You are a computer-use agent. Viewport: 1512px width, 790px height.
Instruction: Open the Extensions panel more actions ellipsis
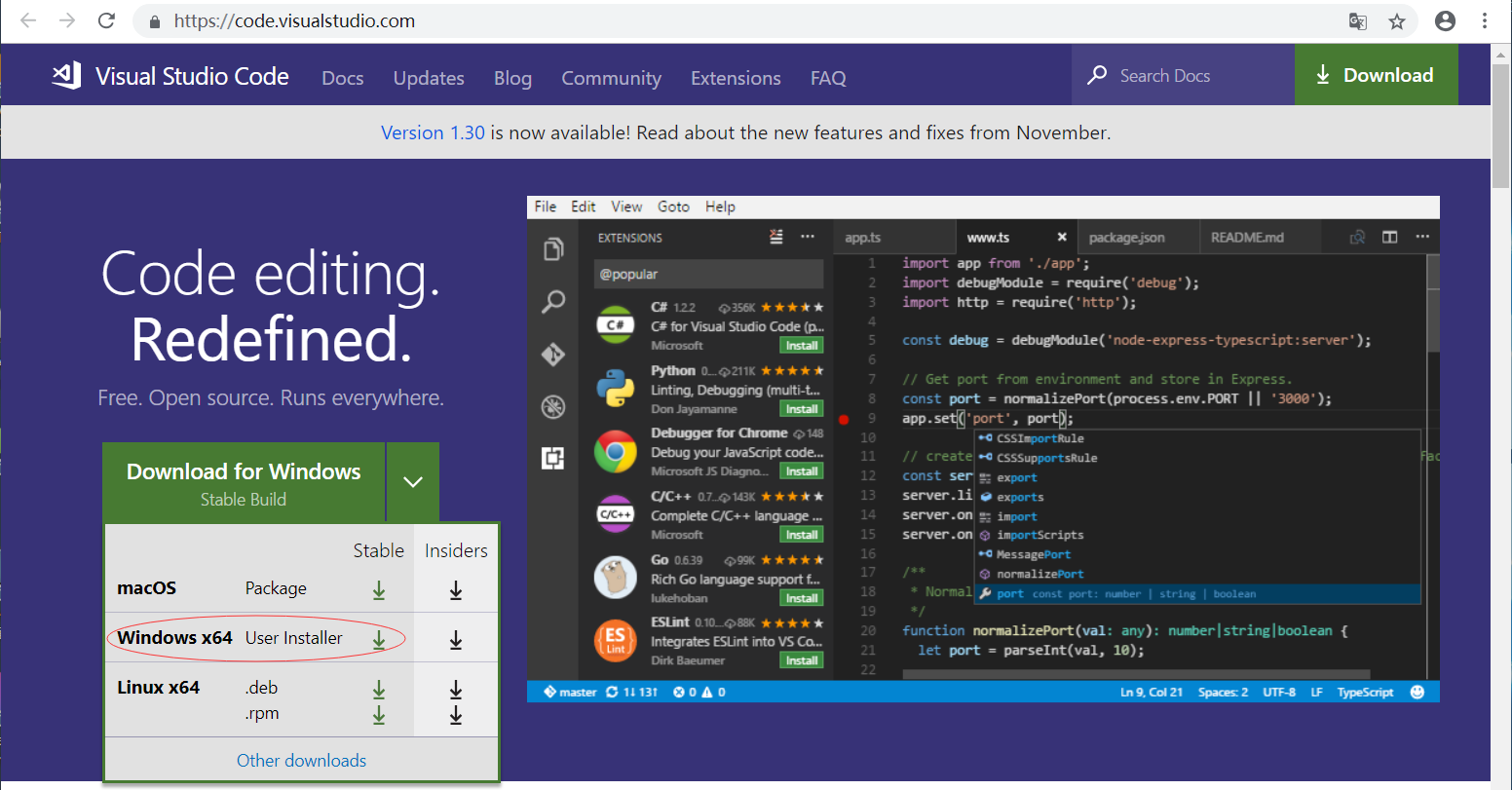pos(808,237)
